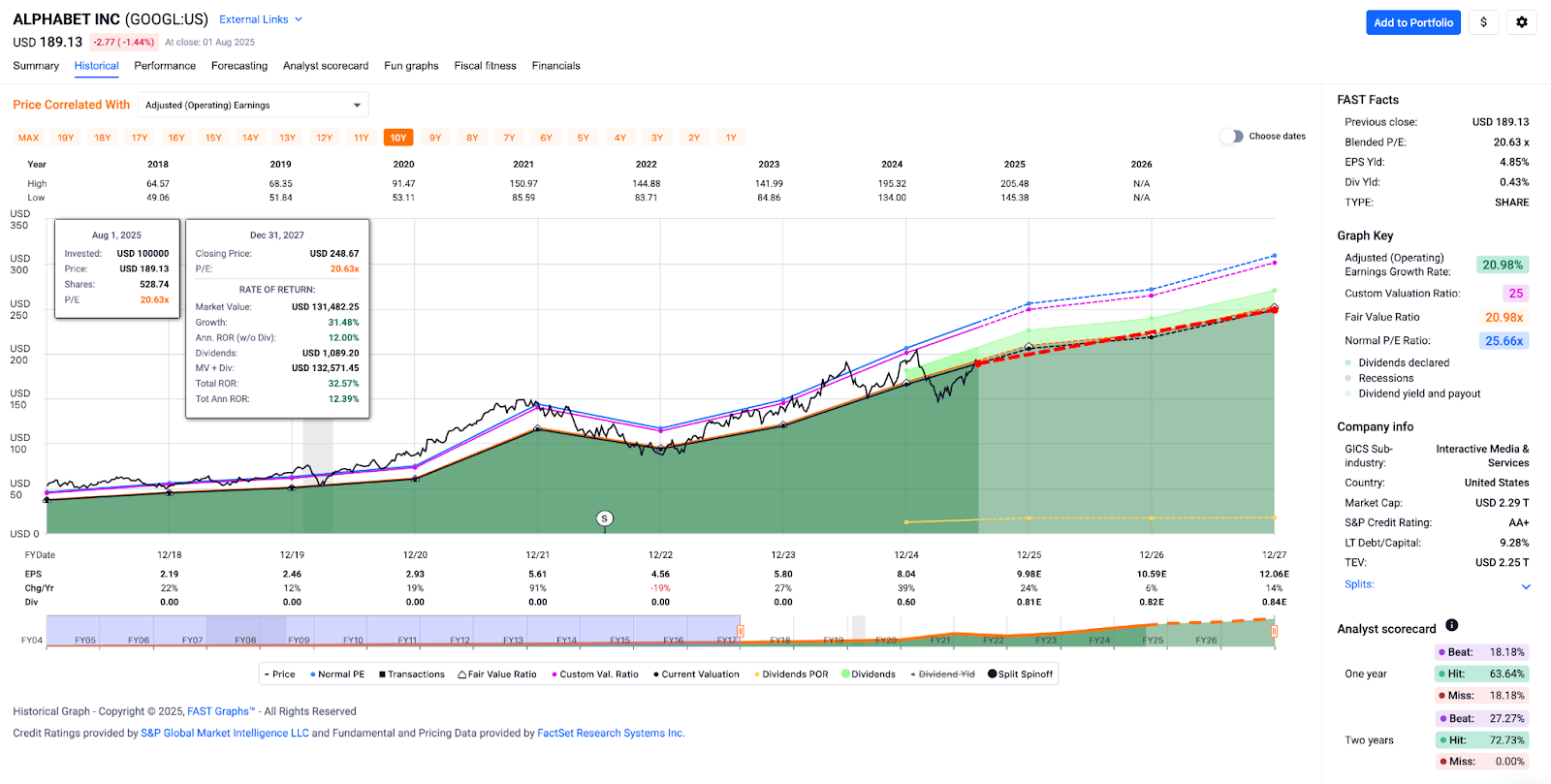Open FactSet Research Systems Inc. link
The width and height of the screenshot is (1551, 784).
click(x=611, y=733)
